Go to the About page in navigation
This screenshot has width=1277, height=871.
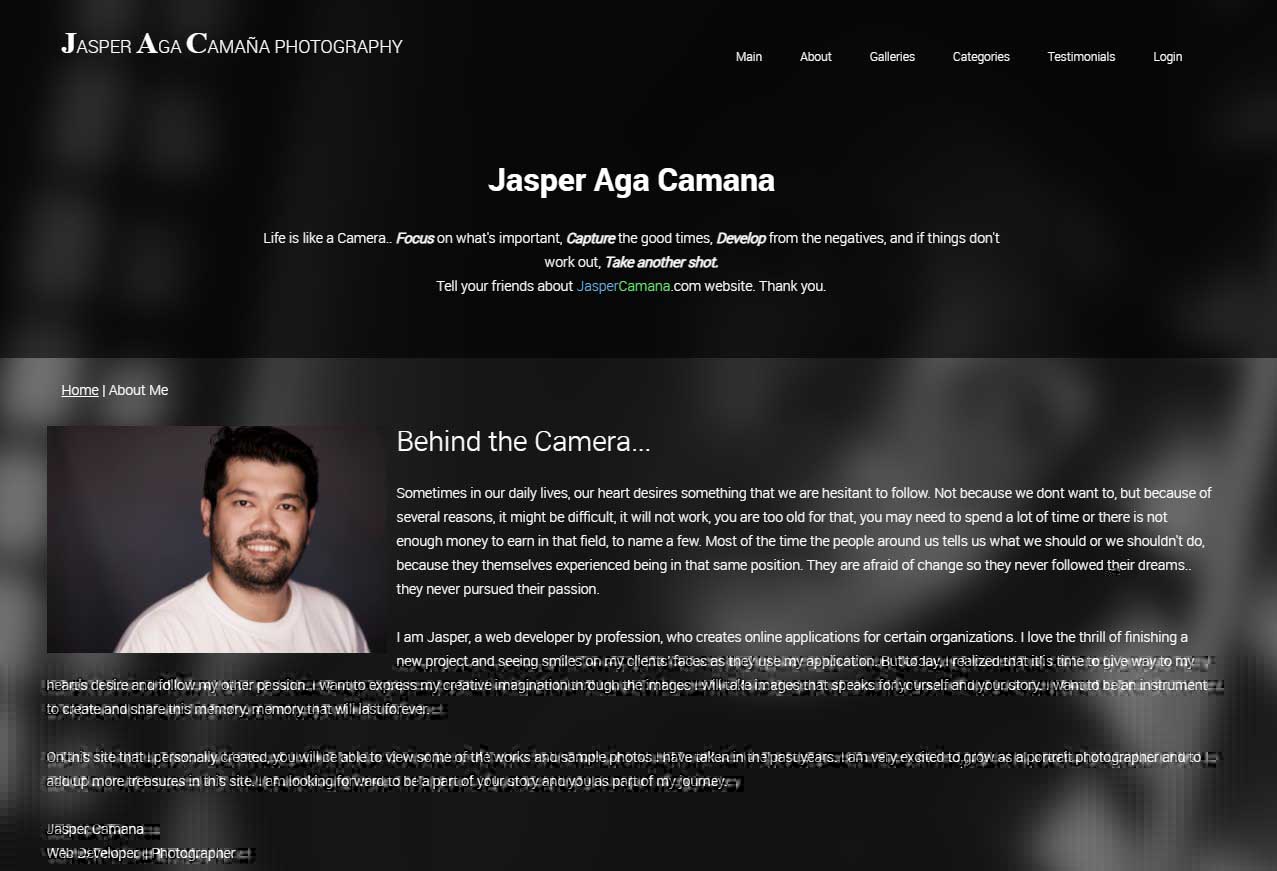[815, 57]
